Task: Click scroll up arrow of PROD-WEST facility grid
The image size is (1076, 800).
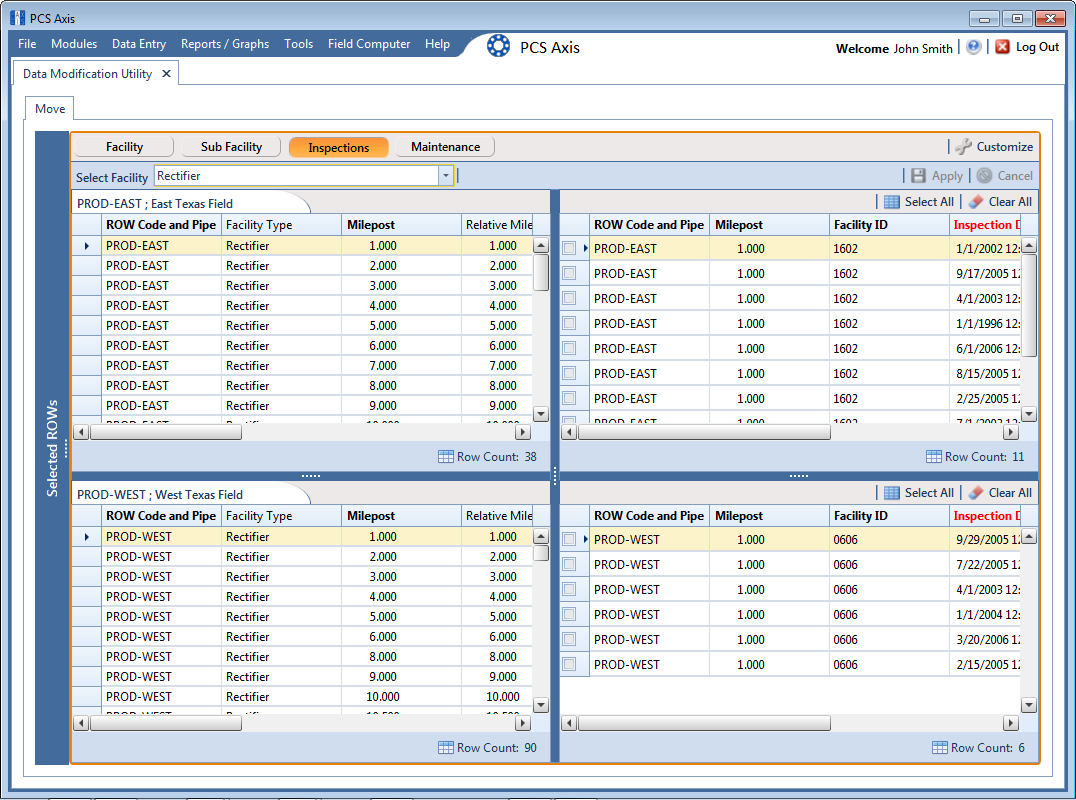Action: point(541,537)
